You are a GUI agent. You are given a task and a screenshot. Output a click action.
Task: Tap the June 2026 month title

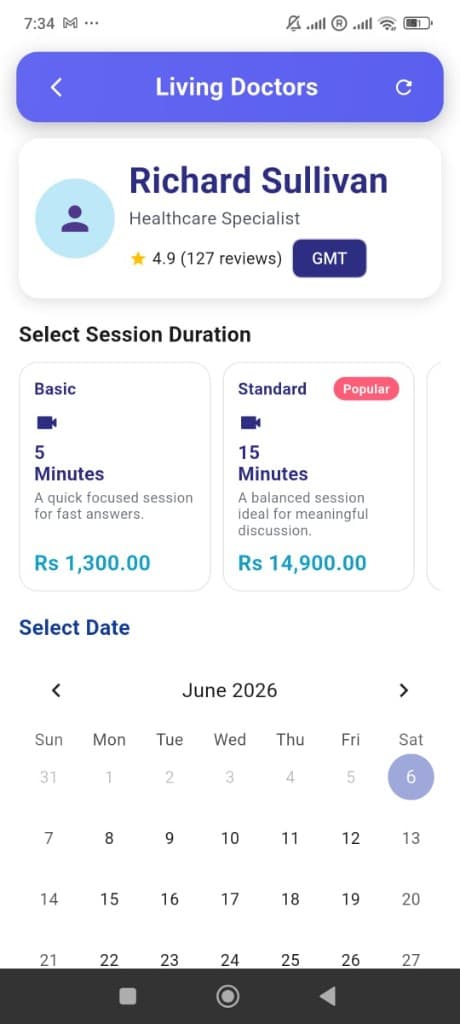pyautogui.click(x=229, y=690)
